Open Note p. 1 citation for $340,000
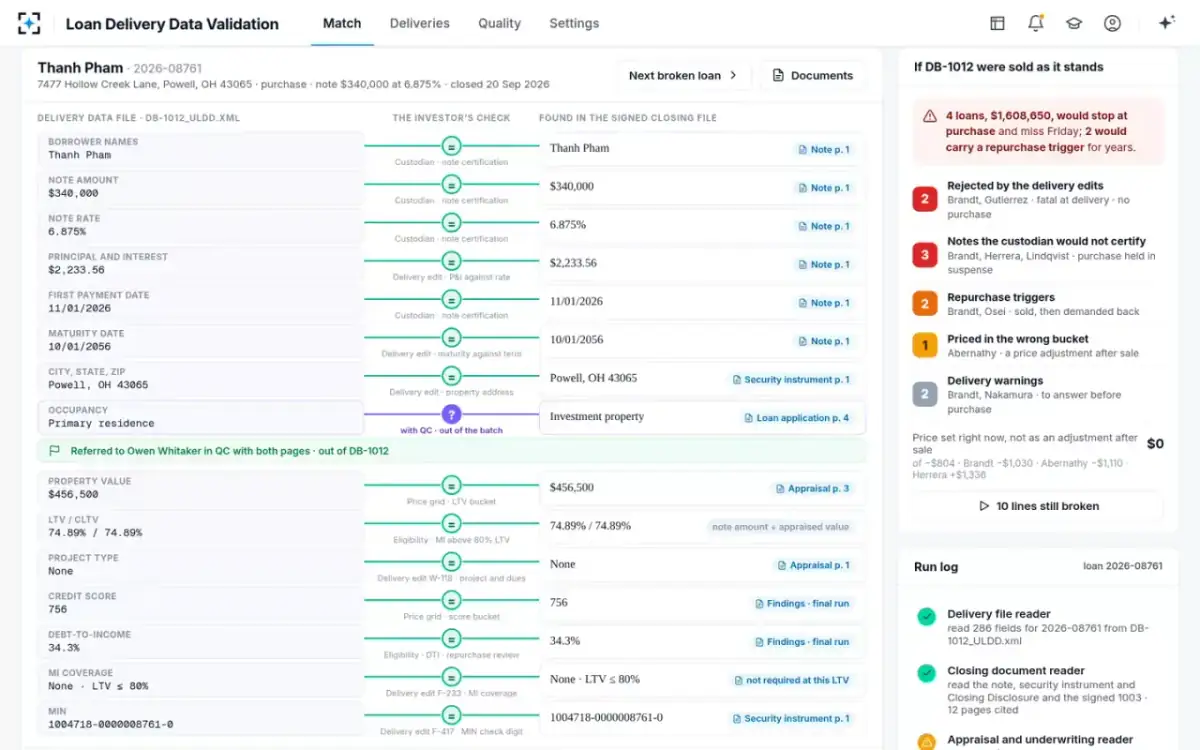 click(824, 187)
